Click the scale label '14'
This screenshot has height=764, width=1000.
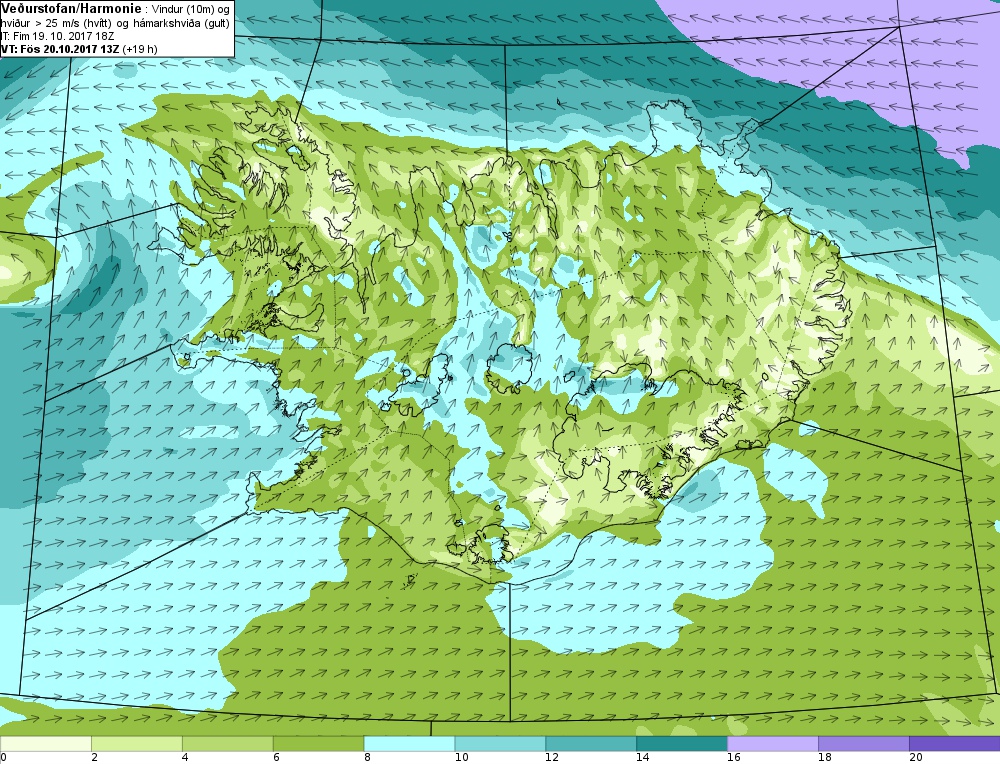(x=643, y=758)
